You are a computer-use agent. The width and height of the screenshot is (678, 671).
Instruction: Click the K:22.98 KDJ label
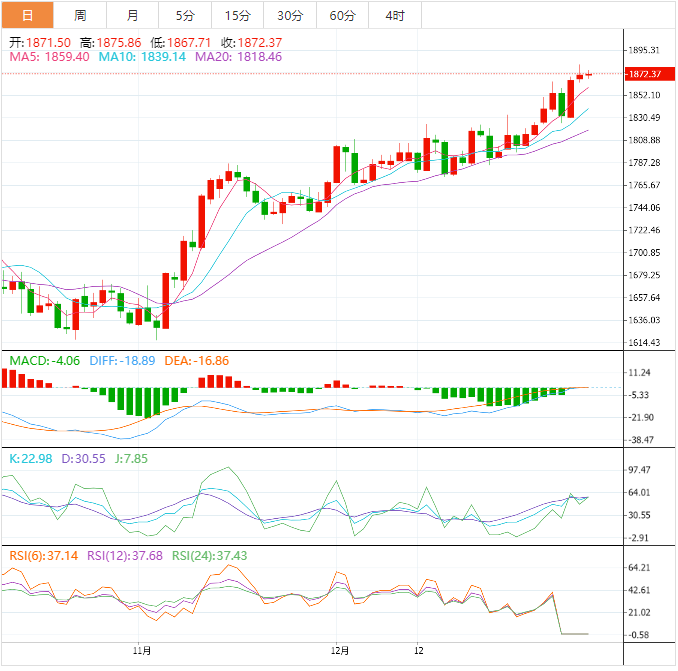(x=32, y=456)
